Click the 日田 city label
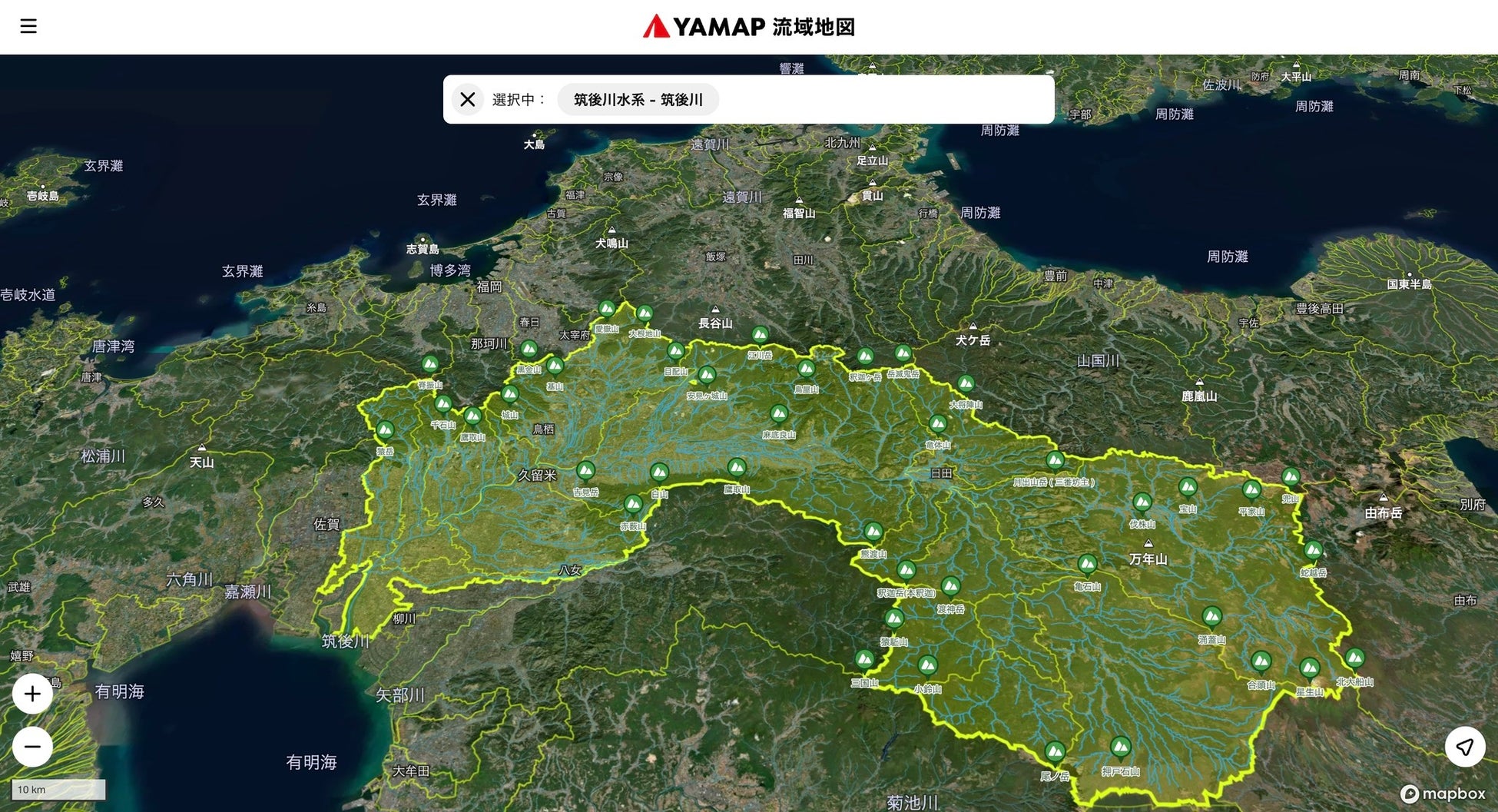Image resolution: width=1498 pixels, height=812 pixels. [x=941, y=474]
